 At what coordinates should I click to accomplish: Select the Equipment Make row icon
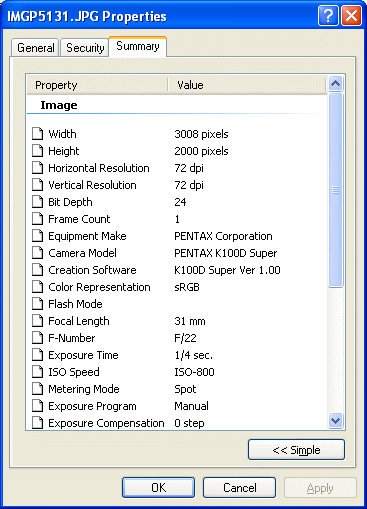click(38, 236)
